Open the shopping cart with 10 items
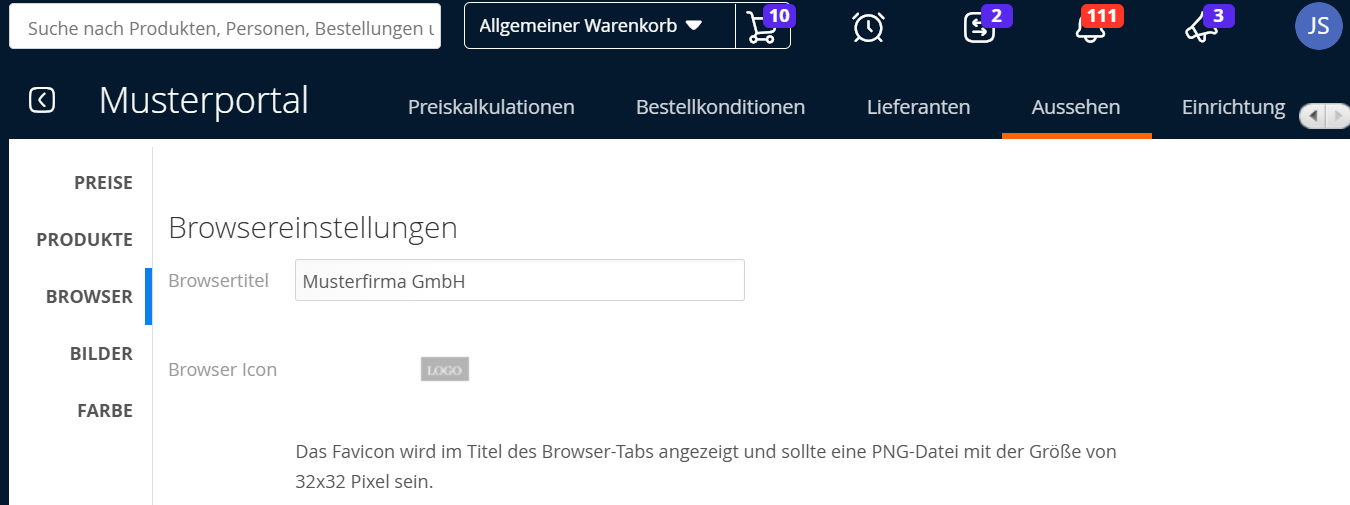The height and width of the screenshot is (505, 1350). [762, 27]
